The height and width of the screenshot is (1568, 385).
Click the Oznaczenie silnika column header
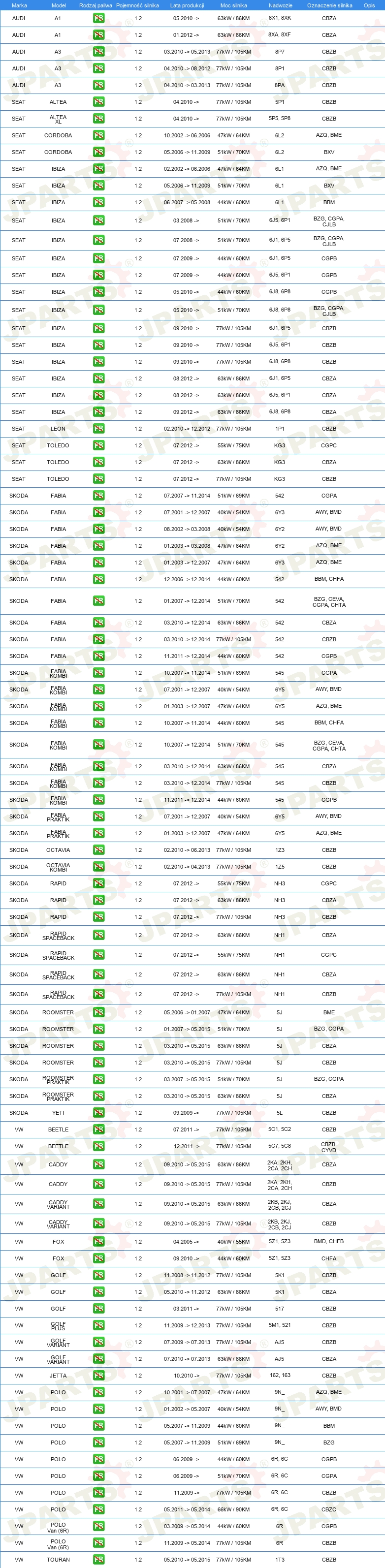click(329, 5)
